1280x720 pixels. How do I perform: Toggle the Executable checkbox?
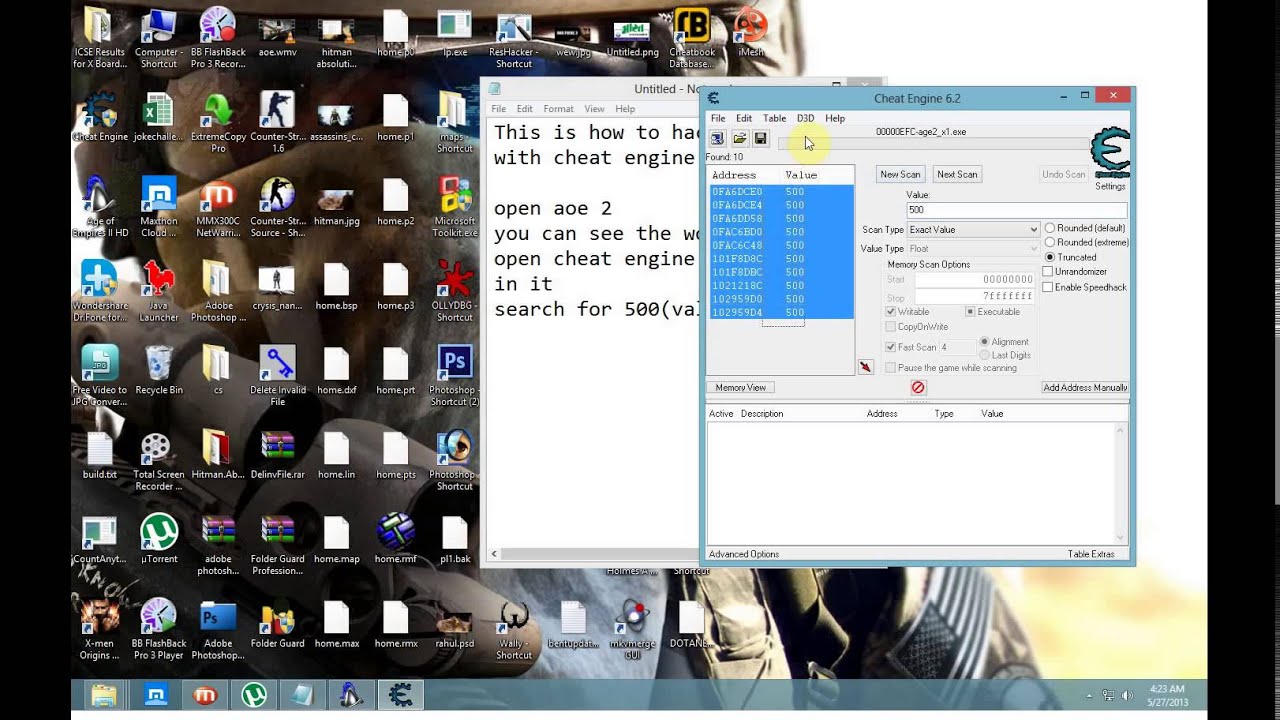[x=970, y=312]
